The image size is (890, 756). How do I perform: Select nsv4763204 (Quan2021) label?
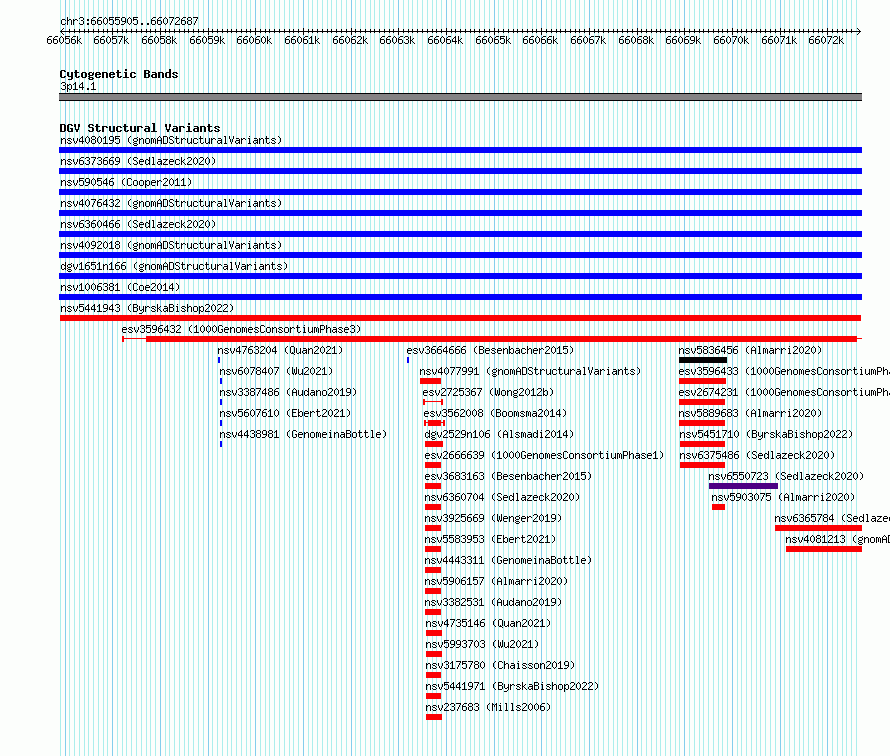(280, 350)
